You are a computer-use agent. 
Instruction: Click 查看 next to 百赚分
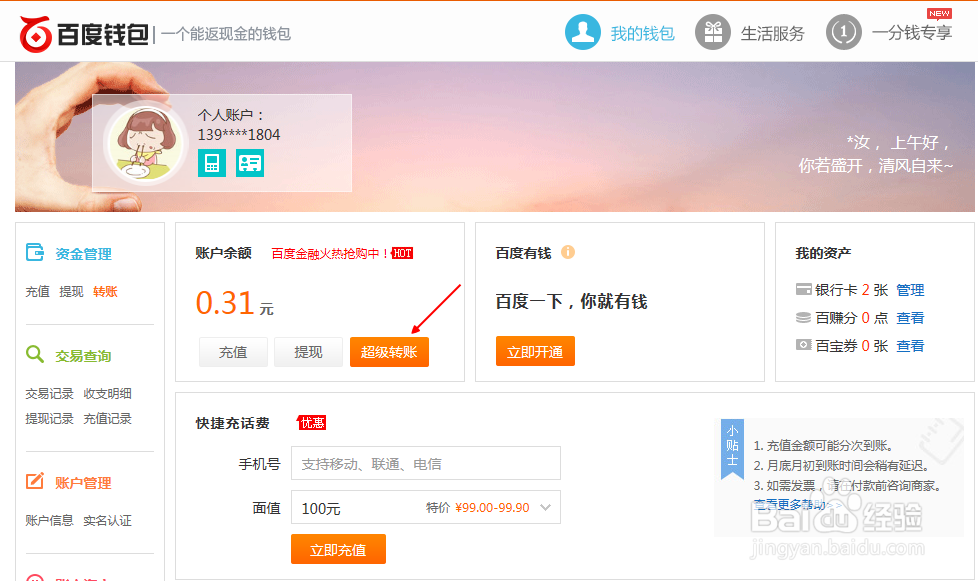pos(910,318)
